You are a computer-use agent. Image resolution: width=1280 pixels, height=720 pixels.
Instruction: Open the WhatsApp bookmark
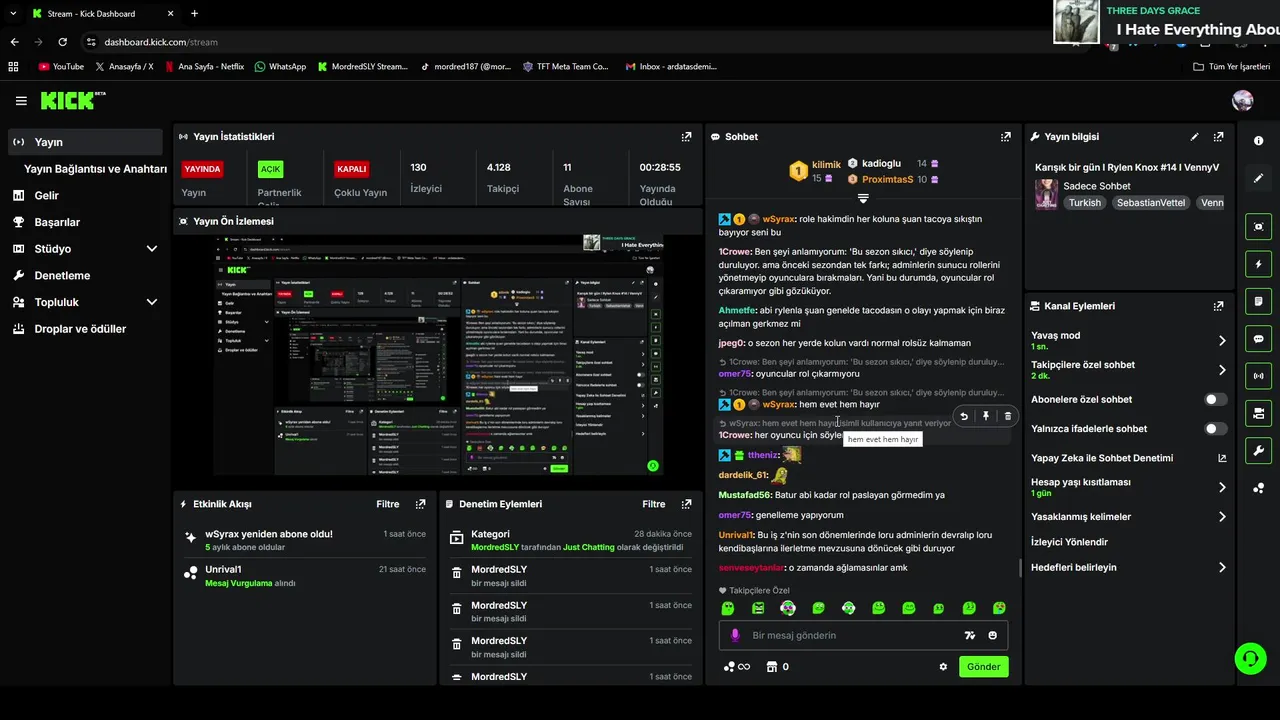tap(280, 67)
